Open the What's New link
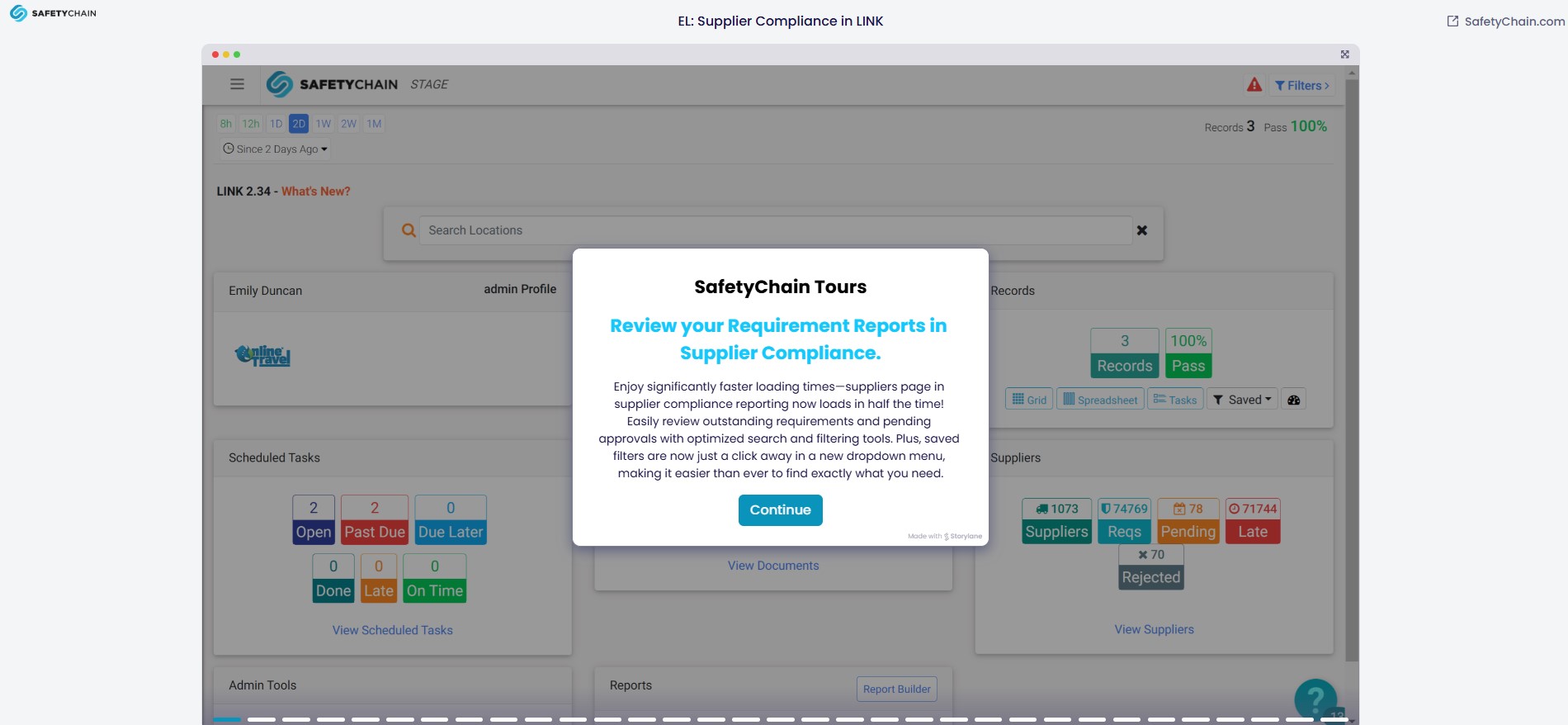This screenshot has height=725, width=1568. point(316,192)
